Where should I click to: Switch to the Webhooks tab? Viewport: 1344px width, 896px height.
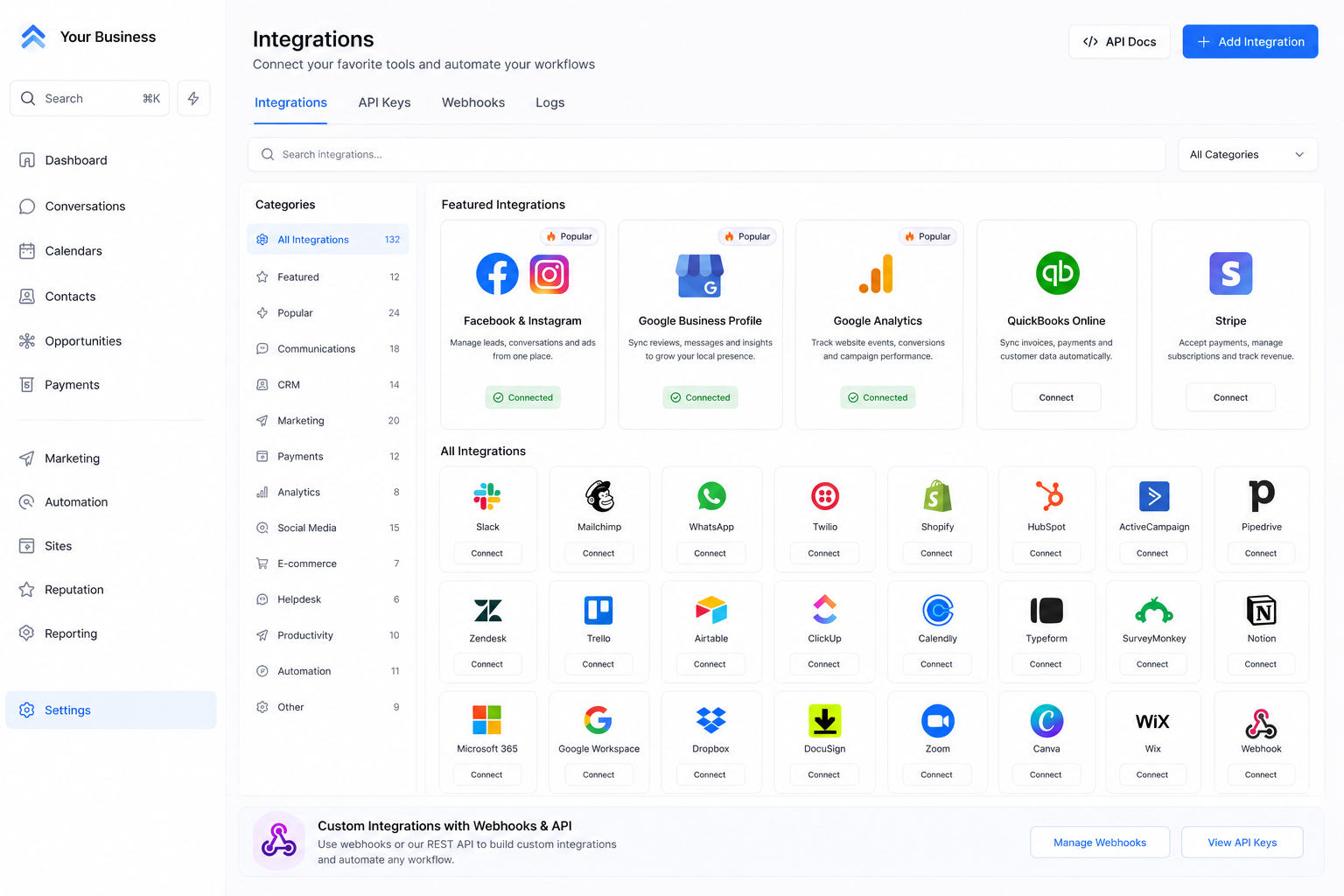pos(473,102)
